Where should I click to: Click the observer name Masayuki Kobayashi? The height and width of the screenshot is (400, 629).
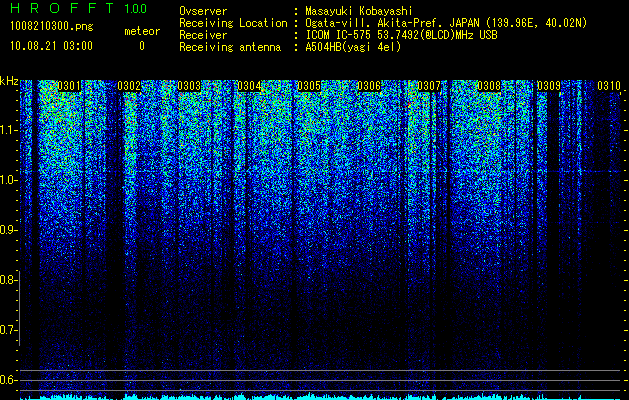point(359,11)
